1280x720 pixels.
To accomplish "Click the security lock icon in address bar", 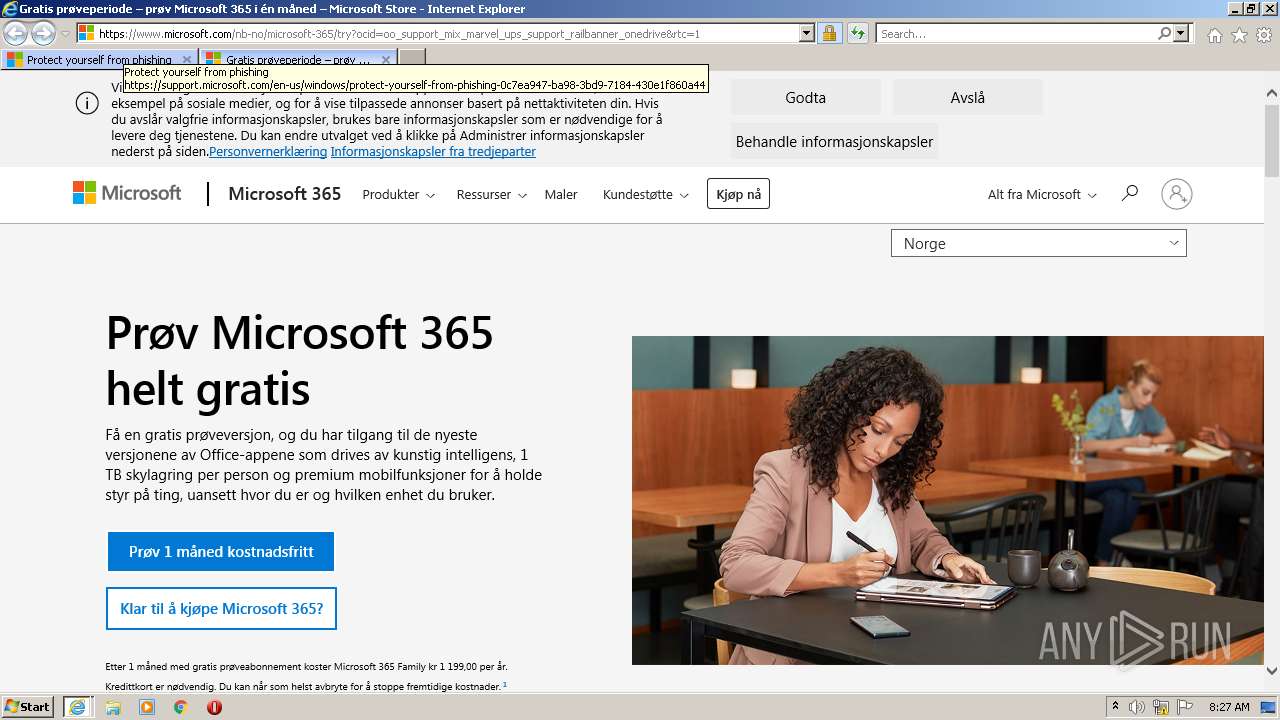I will coord(829,33).
